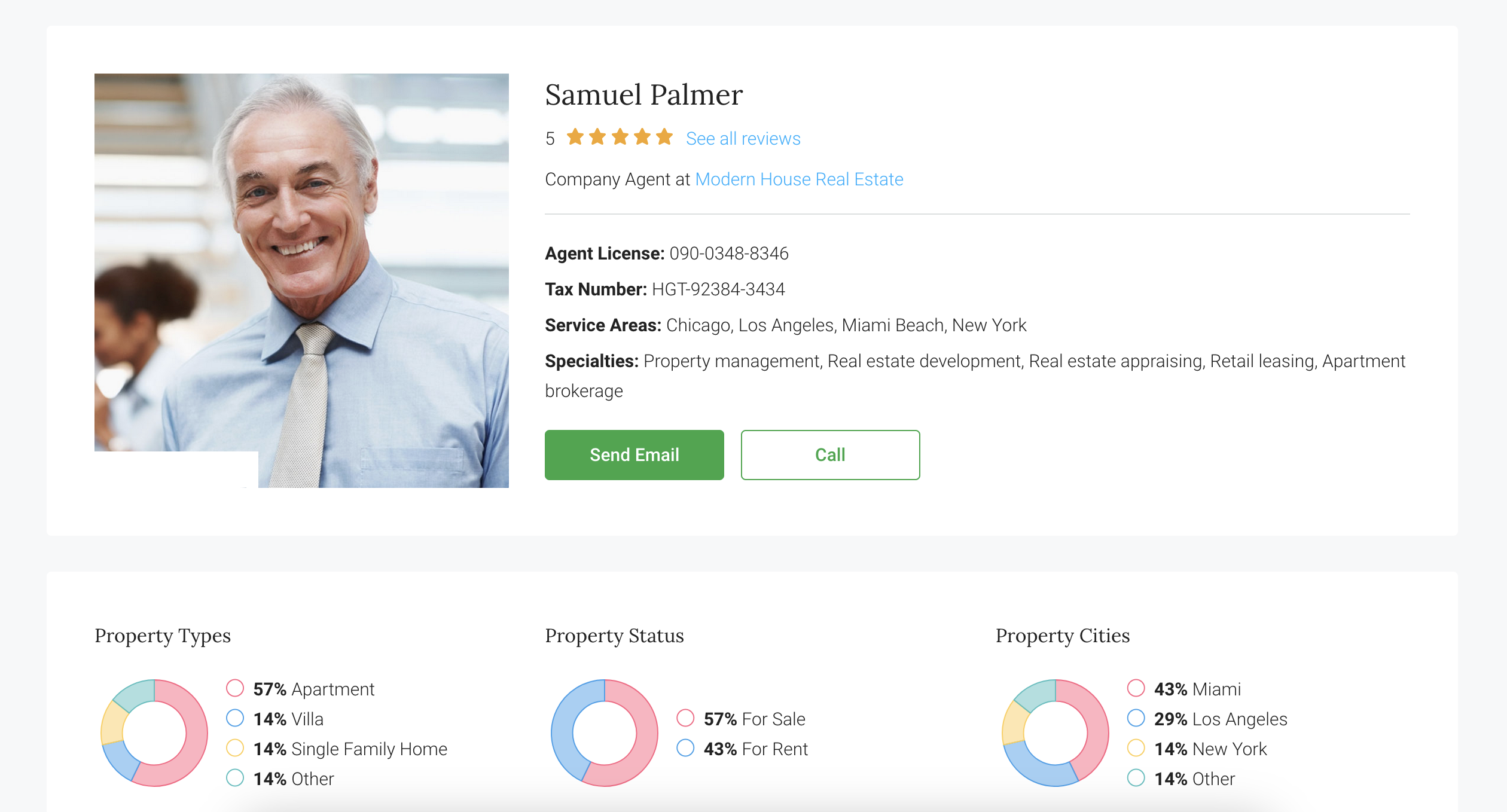1507x812 pixels.
Task: Click the first rating star
Action: 575,138
